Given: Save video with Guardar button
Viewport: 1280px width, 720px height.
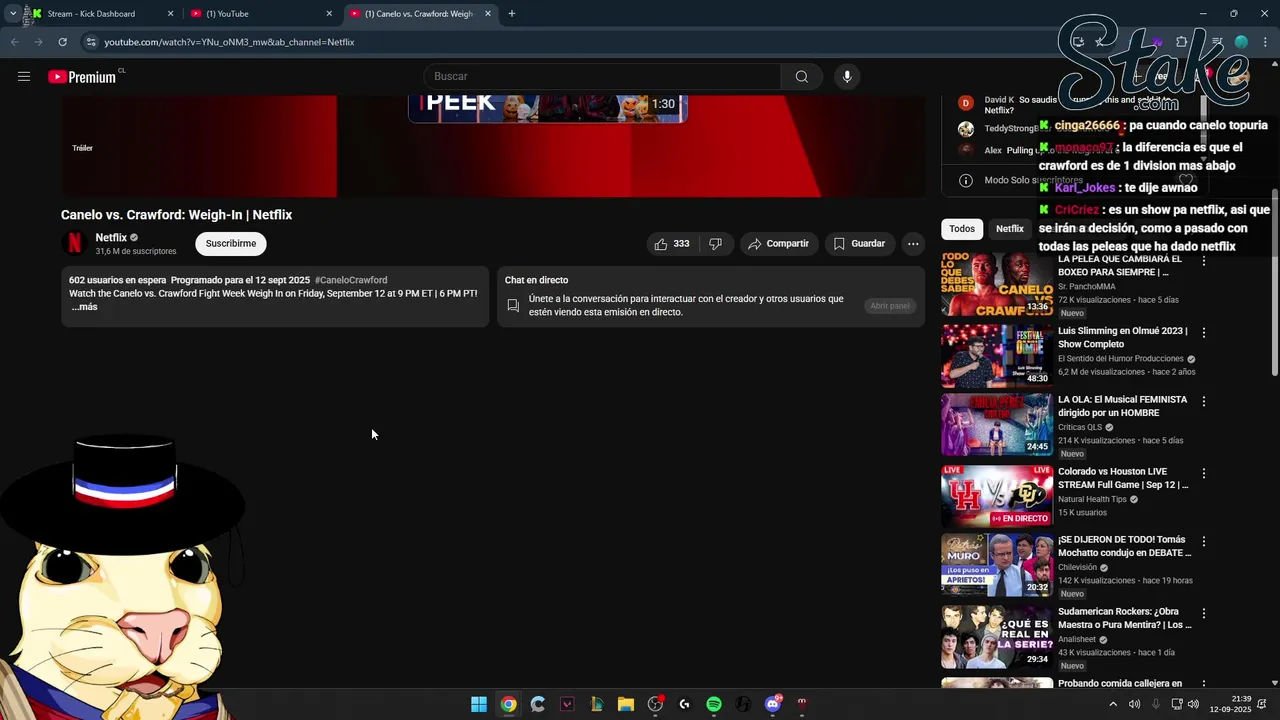Looking at the screenshot, I should [x=860, y=243].
